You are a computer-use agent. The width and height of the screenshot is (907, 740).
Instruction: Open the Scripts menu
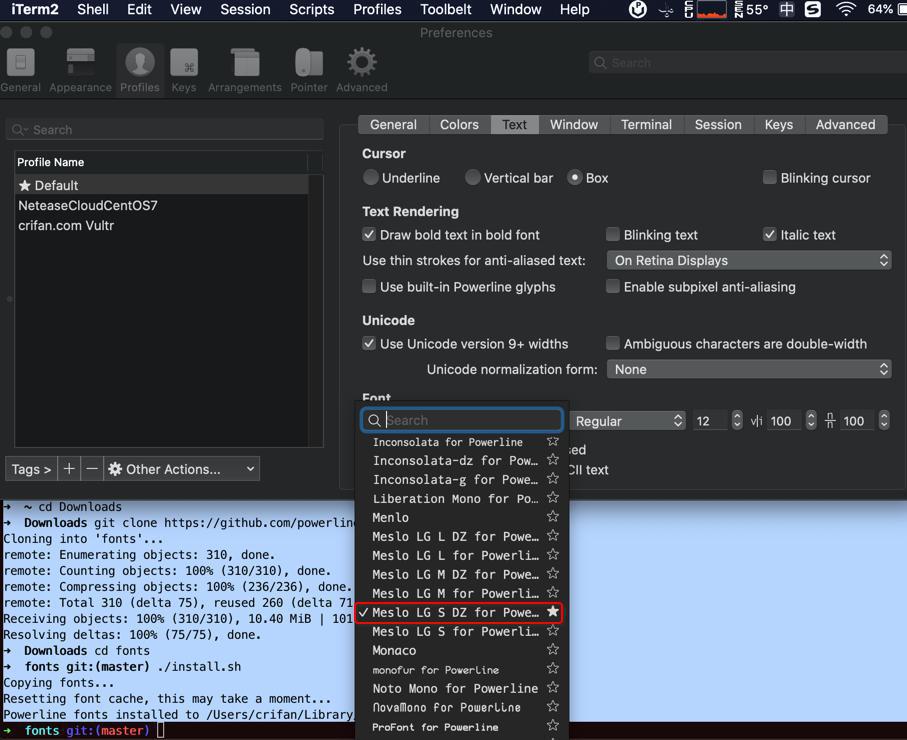point(312,9)
